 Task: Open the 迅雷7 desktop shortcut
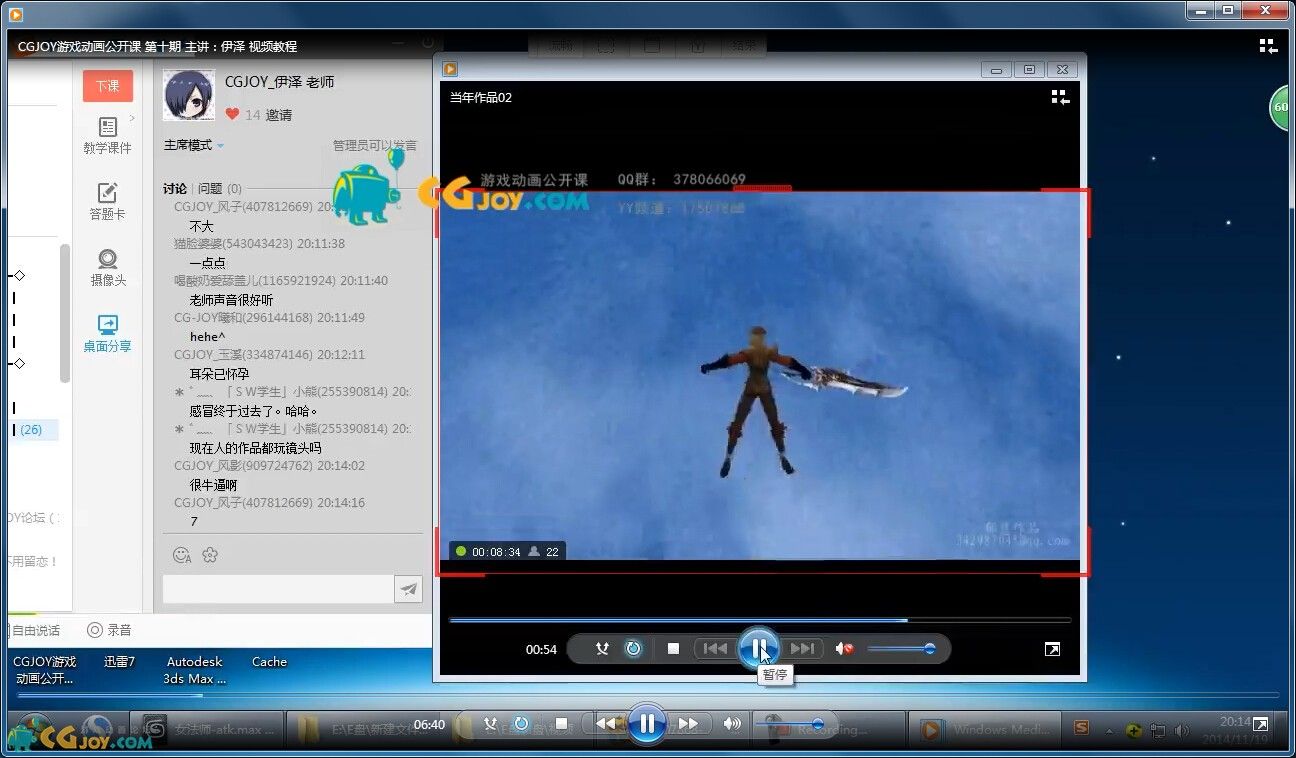[x=119, y=662]
